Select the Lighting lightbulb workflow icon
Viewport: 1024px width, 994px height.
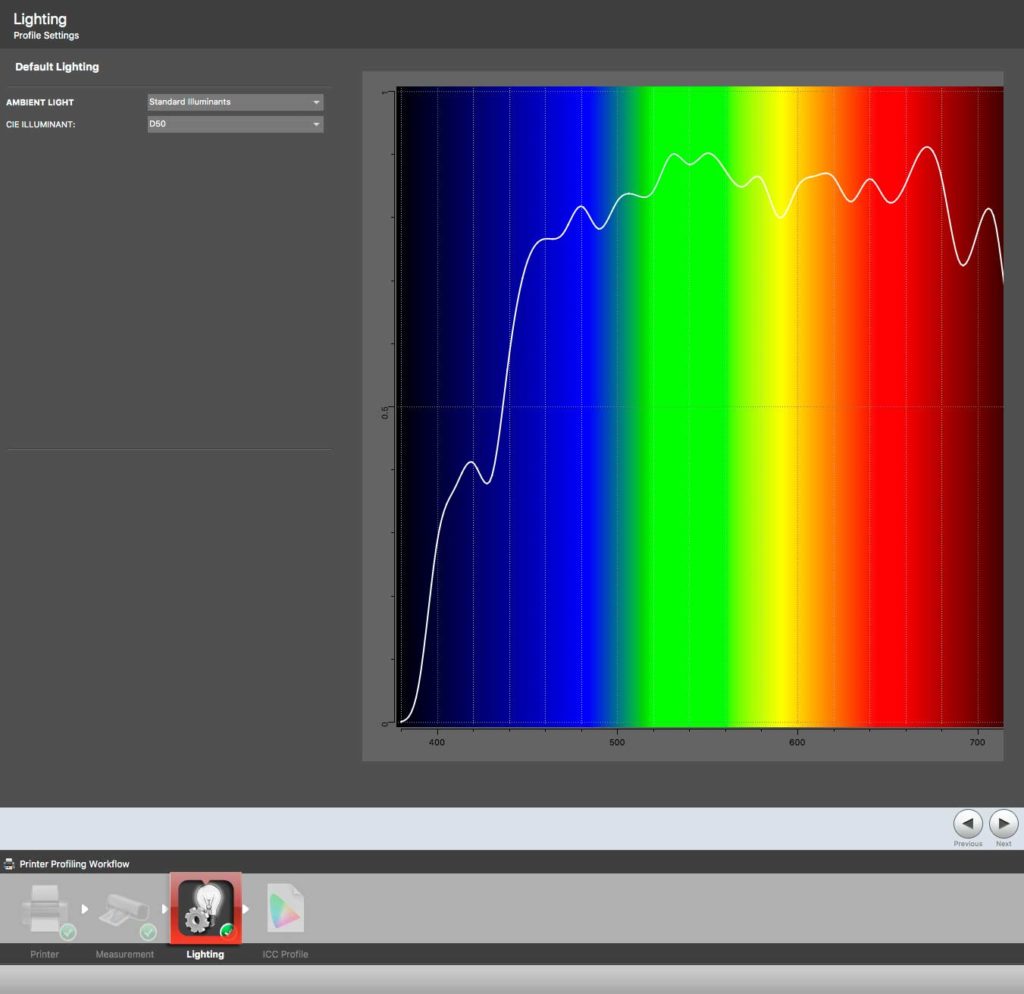click(206, 908)
